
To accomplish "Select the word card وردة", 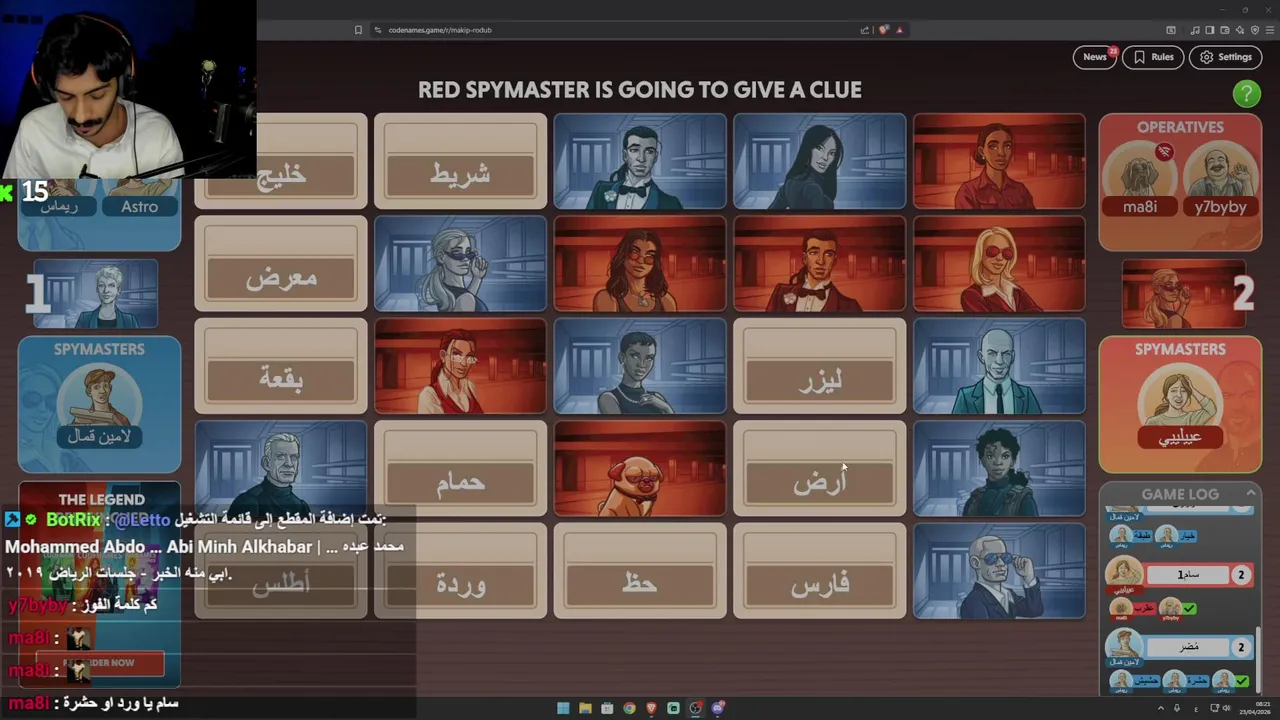I will pyautogui.click(x=460, y=570).
